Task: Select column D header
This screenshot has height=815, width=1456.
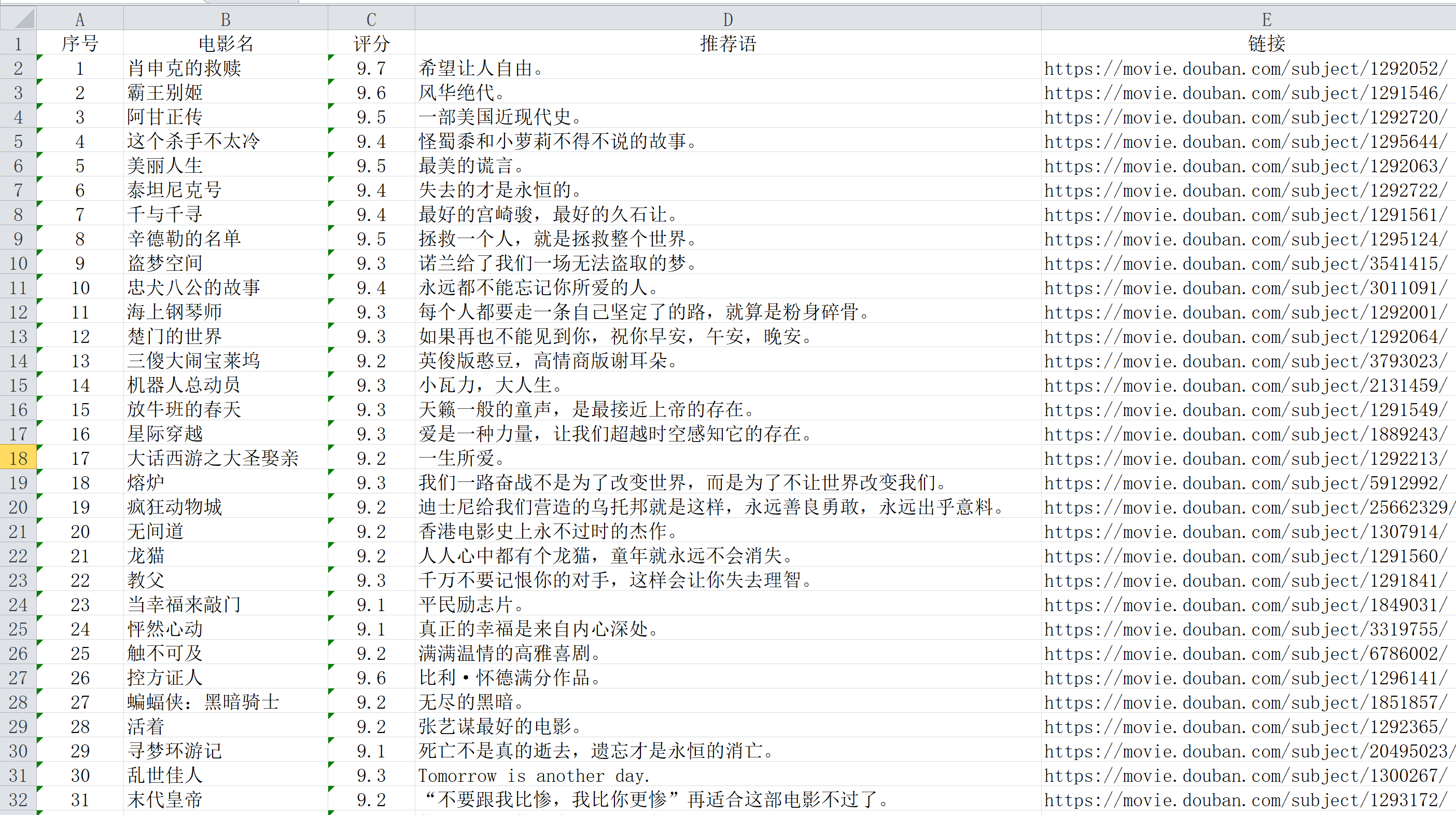Action: click(x=728, y=19)
